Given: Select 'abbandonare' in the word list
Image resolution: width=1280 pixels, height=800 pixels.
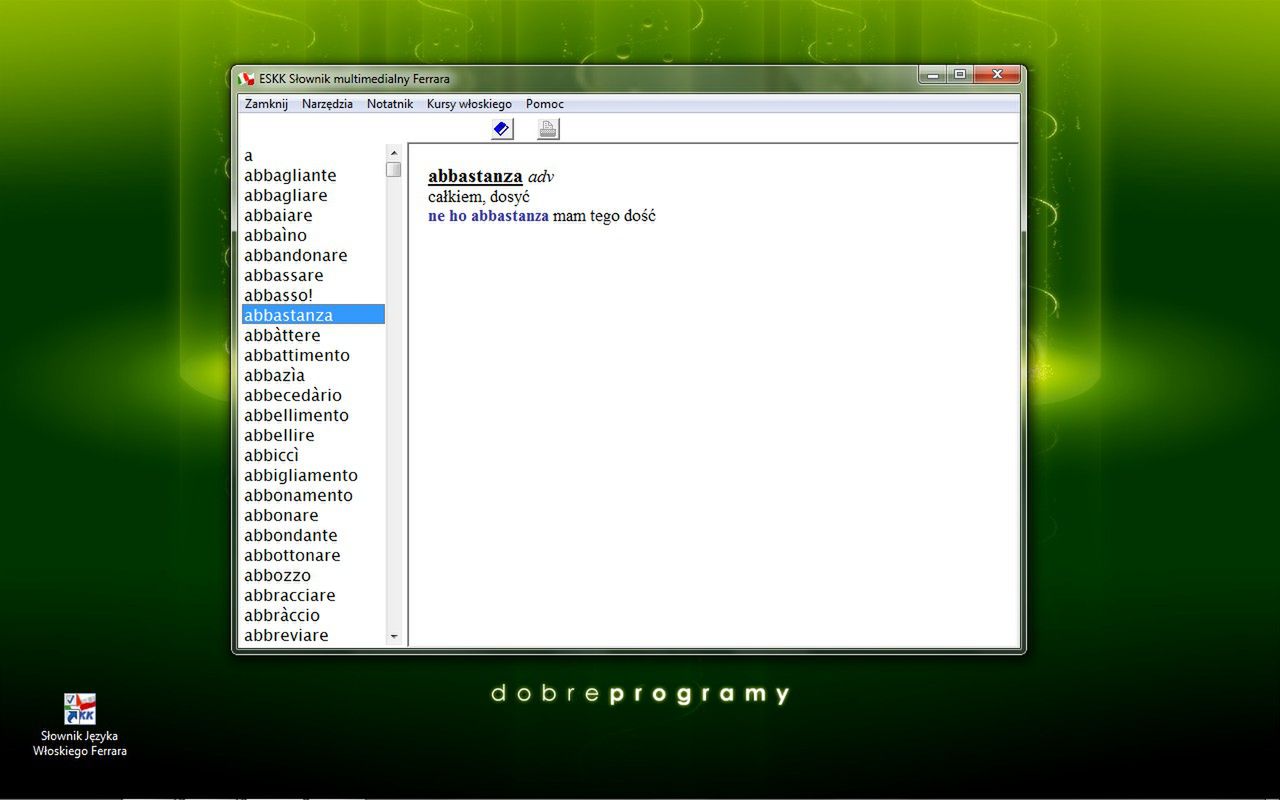Looking at the screenshot, I should pos(313,255).
